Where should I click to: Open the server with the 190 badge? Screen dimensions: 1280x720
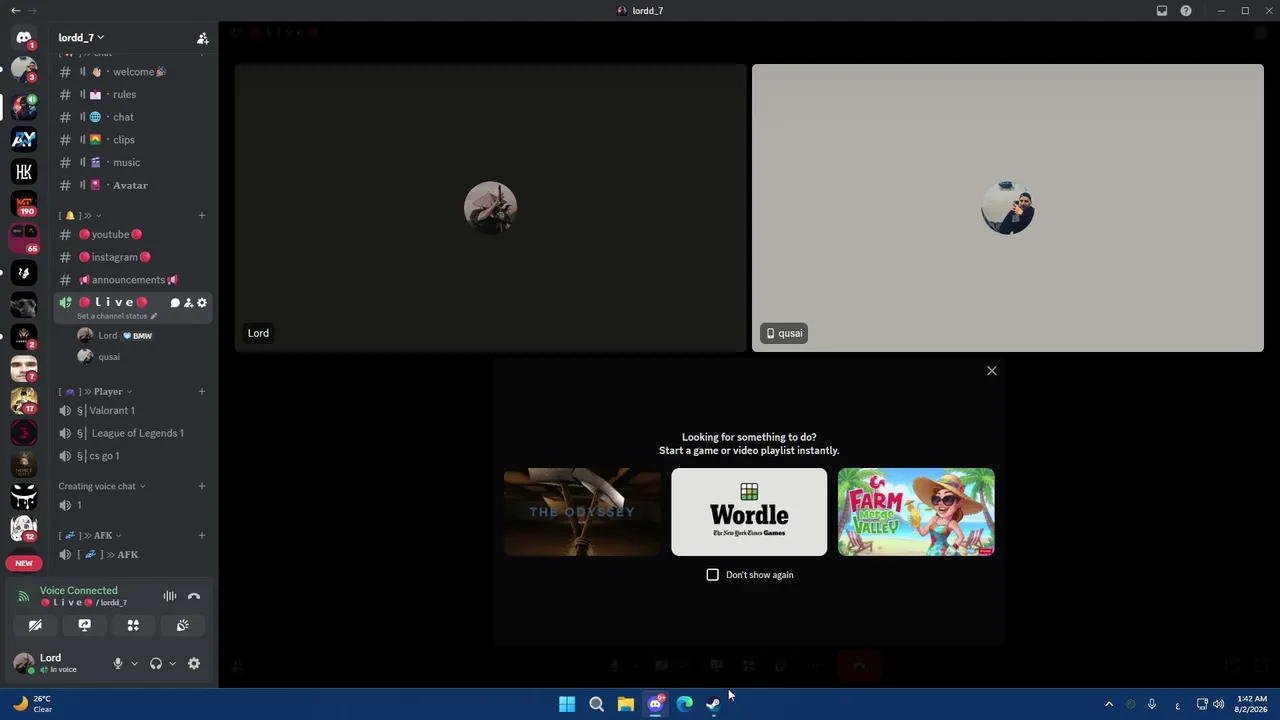point(24,205)
